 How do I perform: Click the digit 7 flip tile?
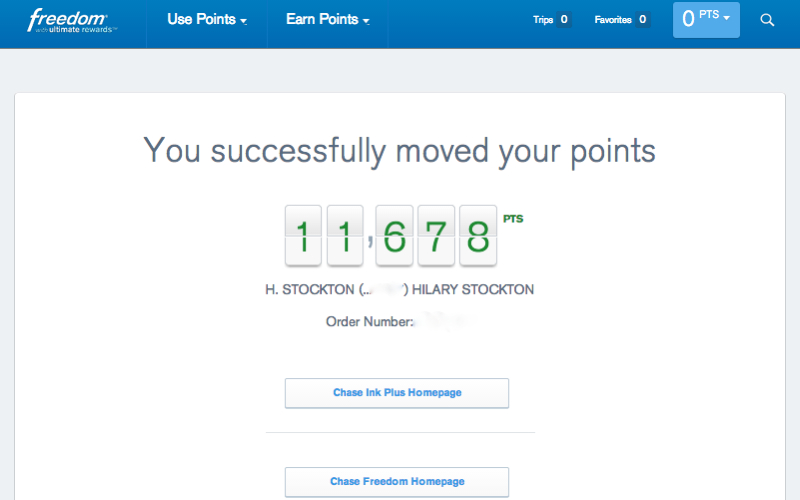pos(436,236)
